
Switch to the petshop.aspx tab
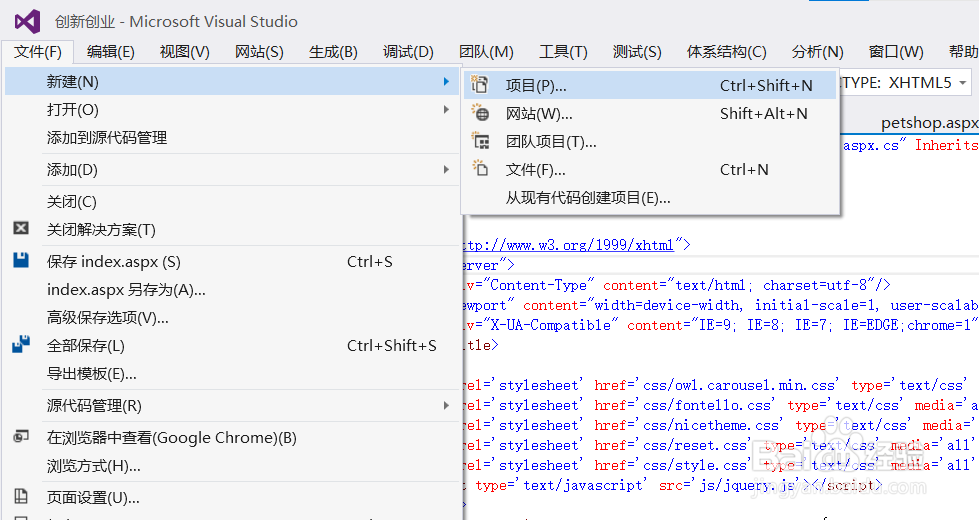tap(929, 123)
